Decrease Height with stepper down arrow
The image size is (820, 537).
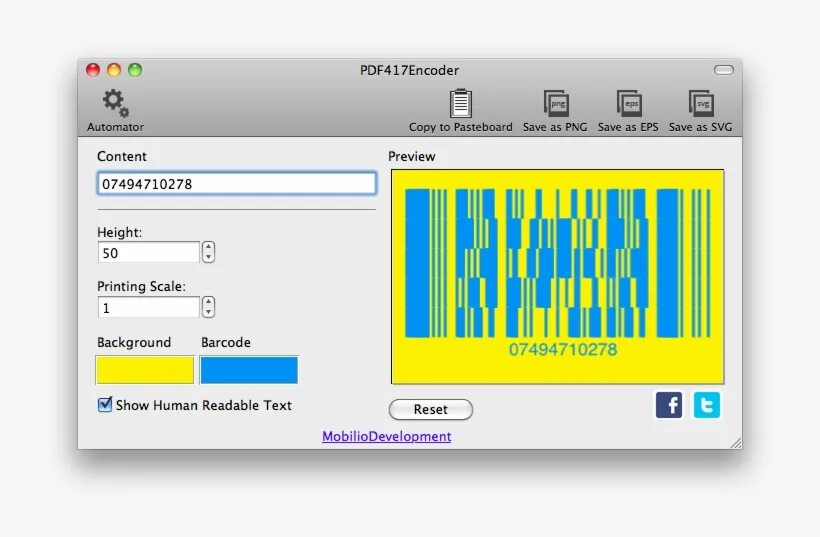pos(209,257)
